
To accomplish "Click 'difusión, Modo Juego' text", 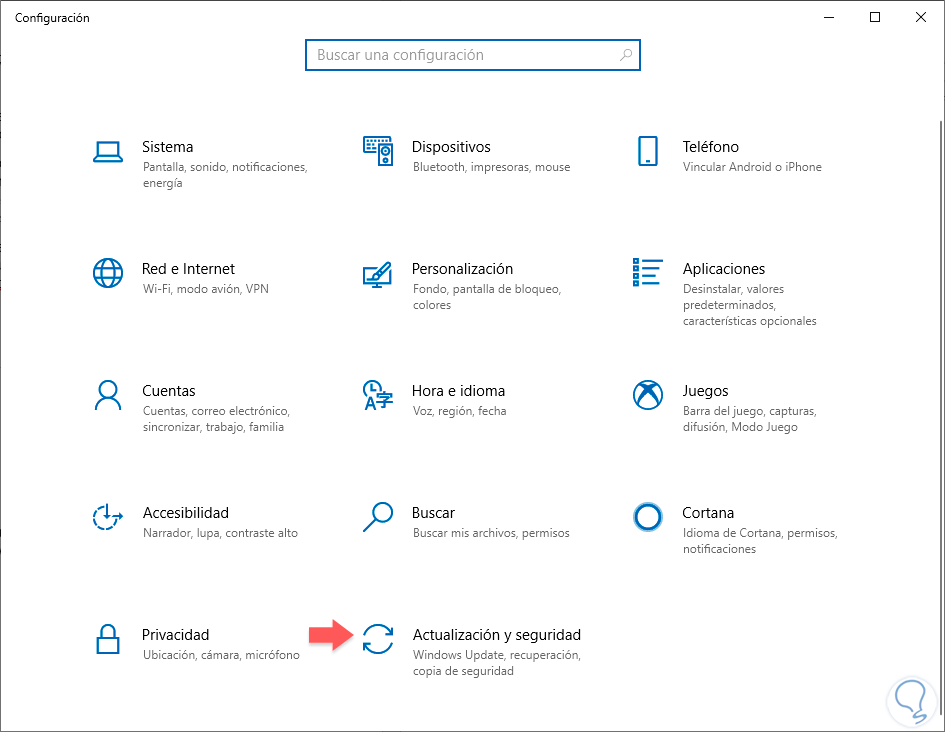I will click(740, 427).
